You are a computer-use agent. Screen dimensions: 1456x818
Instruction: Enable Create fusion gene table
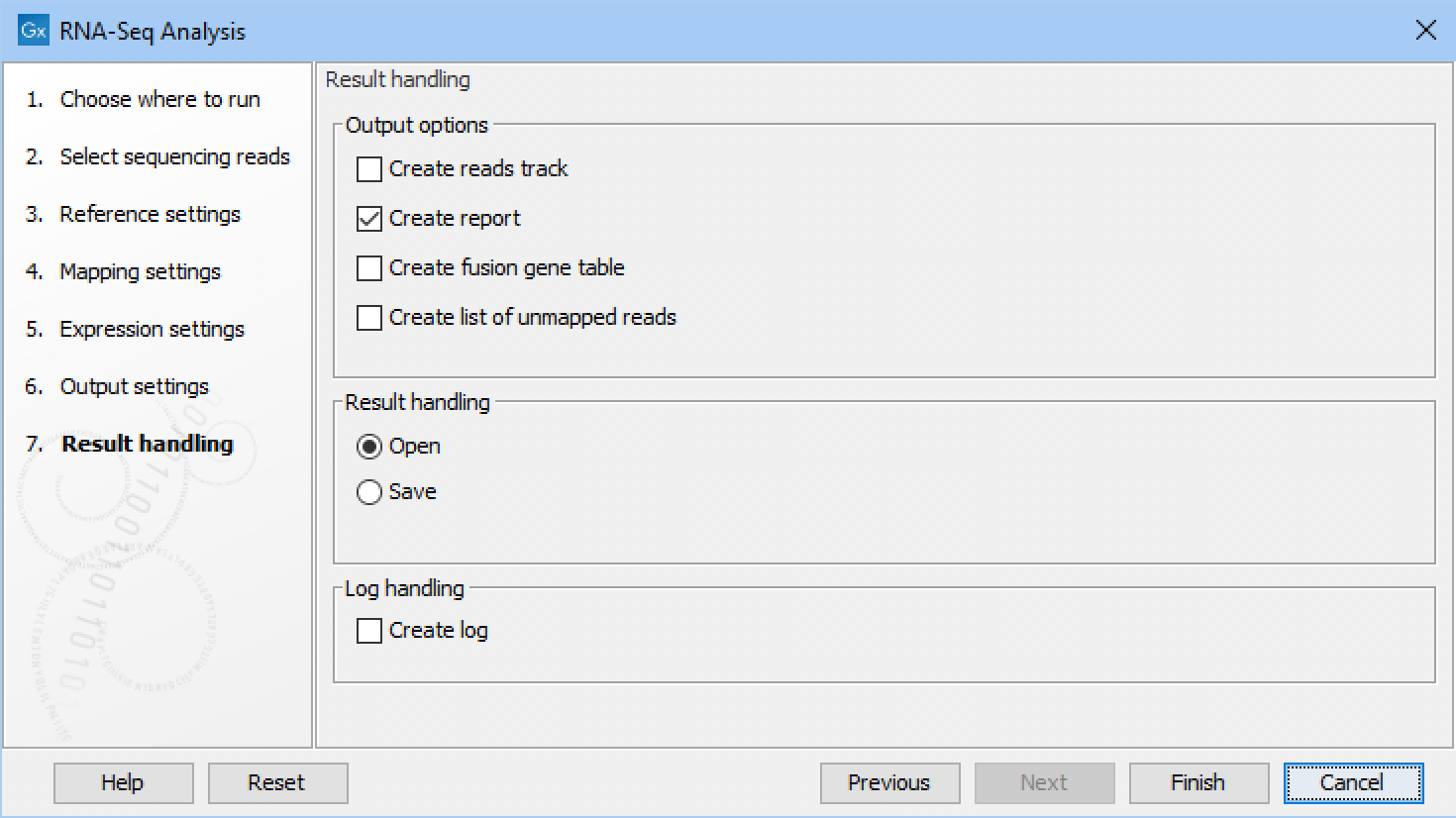point(369,268)
